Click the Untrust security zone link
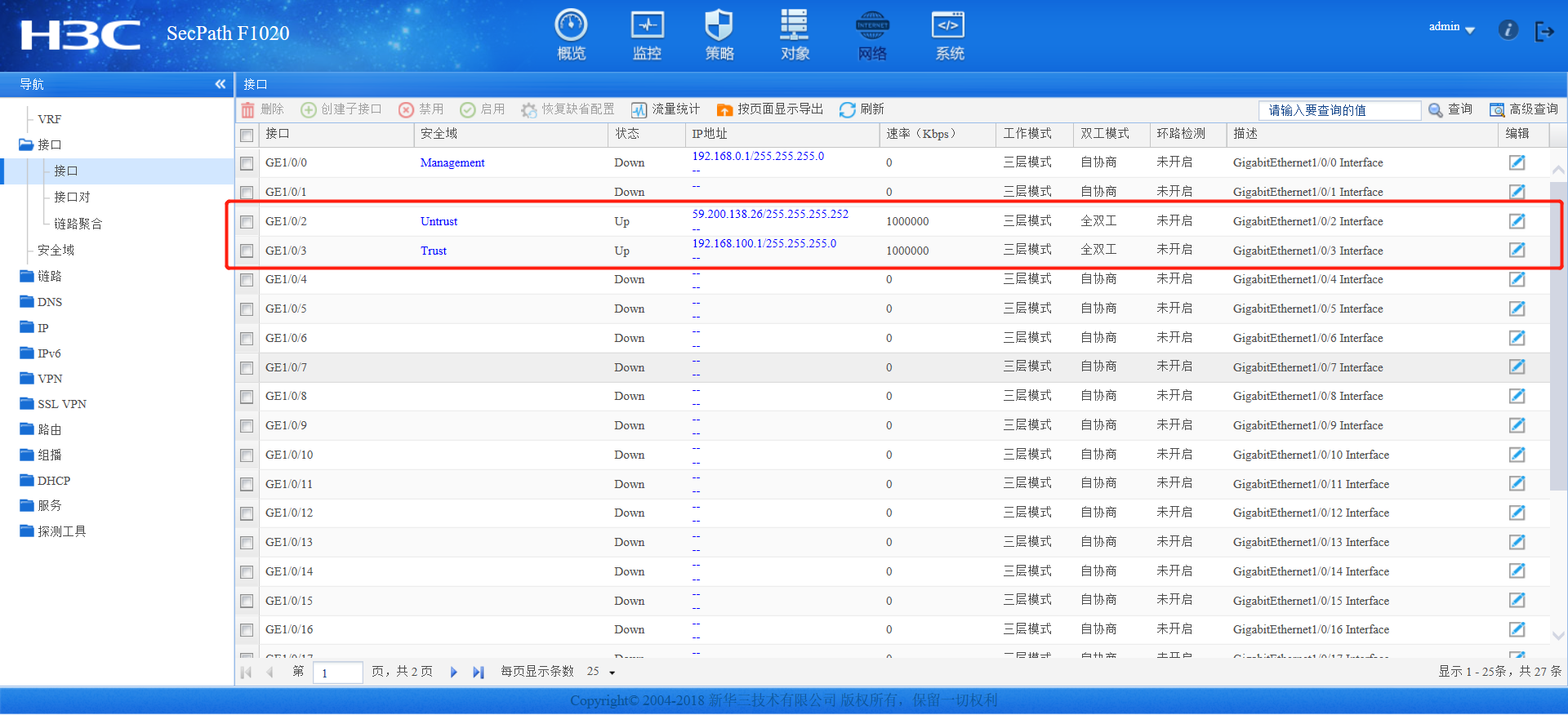 (x=439, y=221)
